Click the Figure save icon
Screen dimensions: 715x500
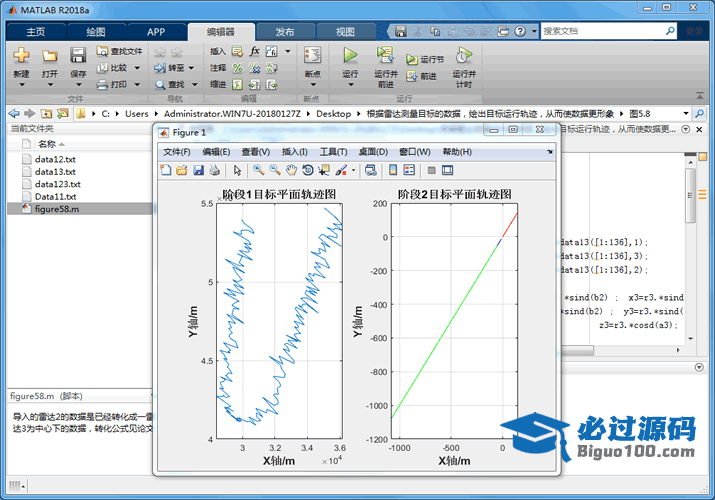[198, 170]
